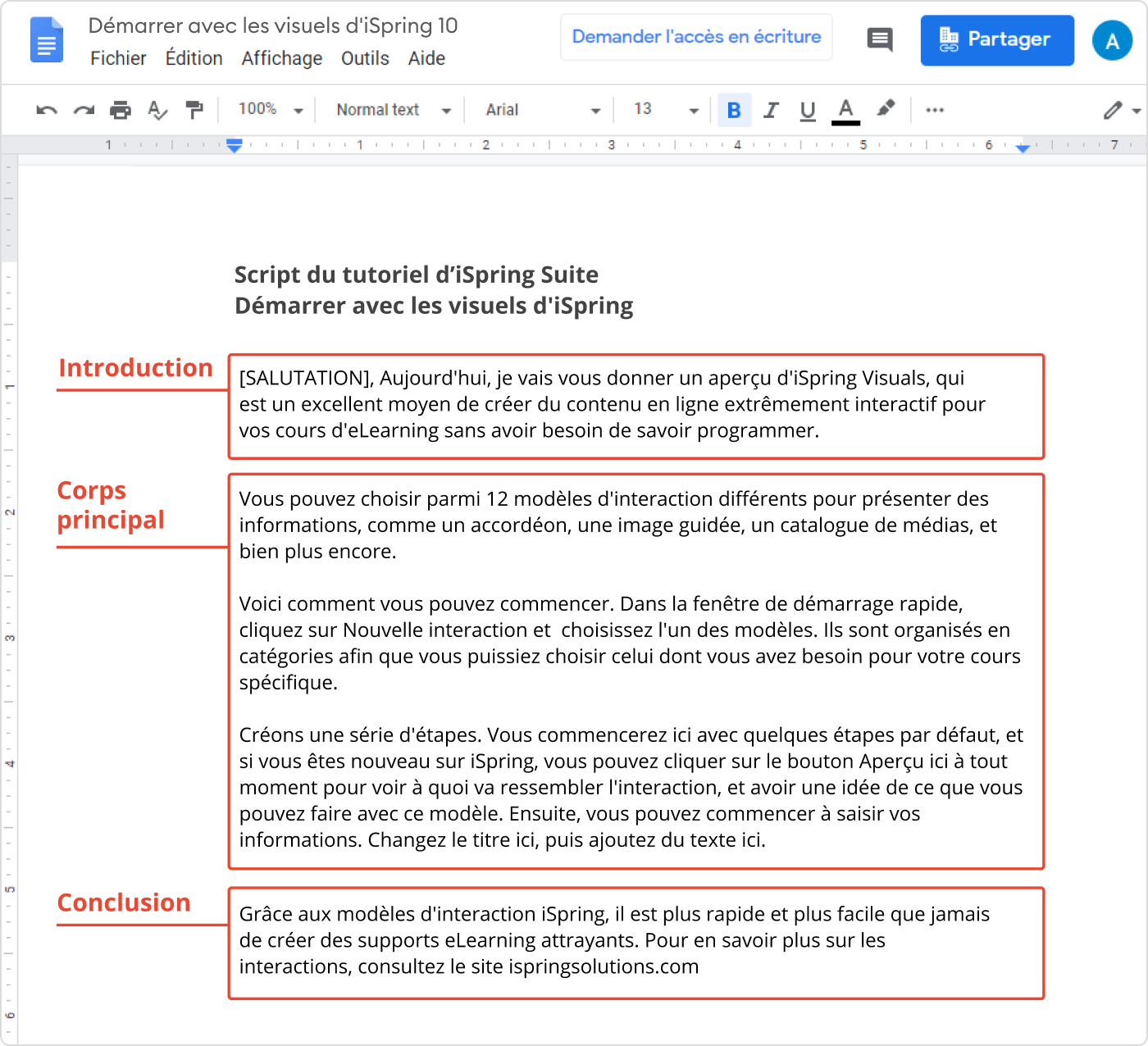
Task: Open the Outils menu
Action: tap(365, 58)
